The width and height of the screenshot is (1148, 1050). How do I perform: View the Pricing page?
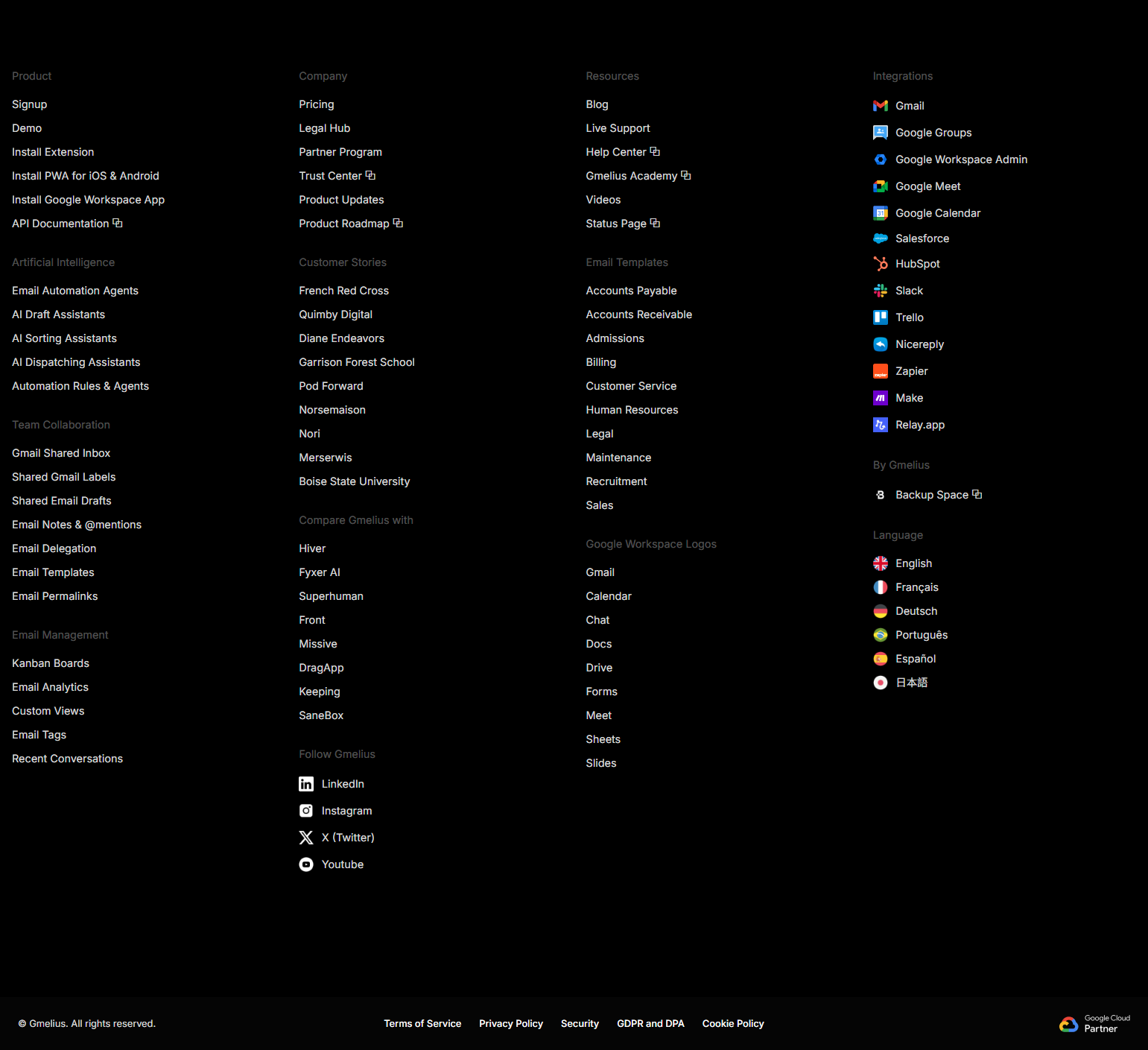pos(316,104)
